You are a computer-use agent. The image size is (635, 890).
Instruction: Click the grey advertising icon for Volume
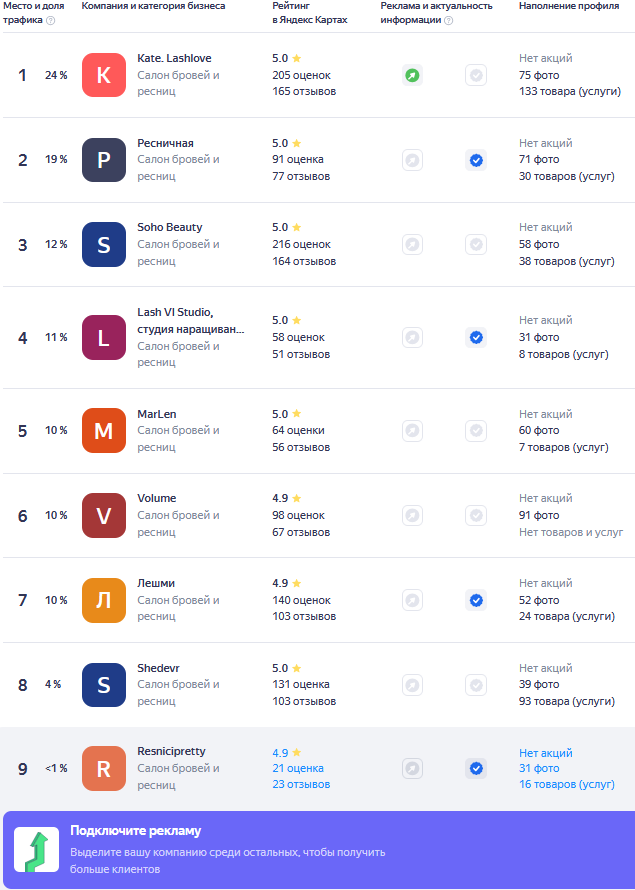tap(412, 515)
